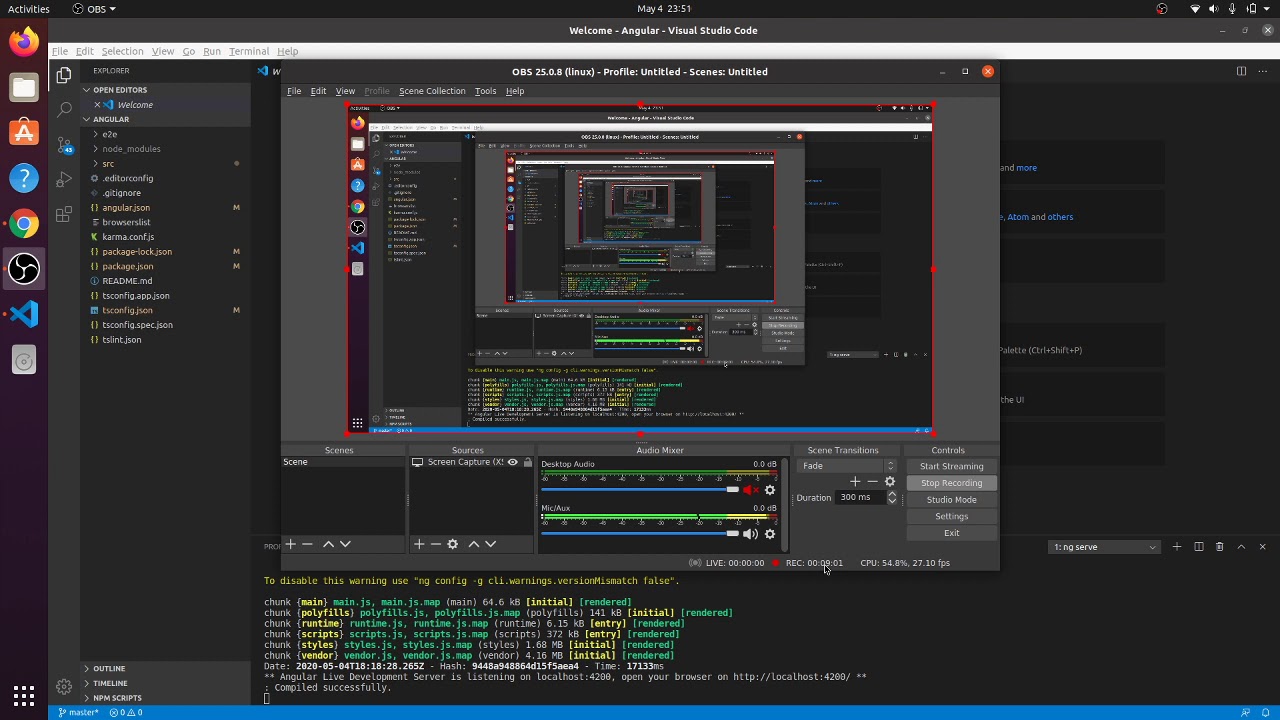This screenshot has height=720, width=1280.
Task: Mute the Mic/Aux channel in Audio Mixer
Action: tap(750, 534)
